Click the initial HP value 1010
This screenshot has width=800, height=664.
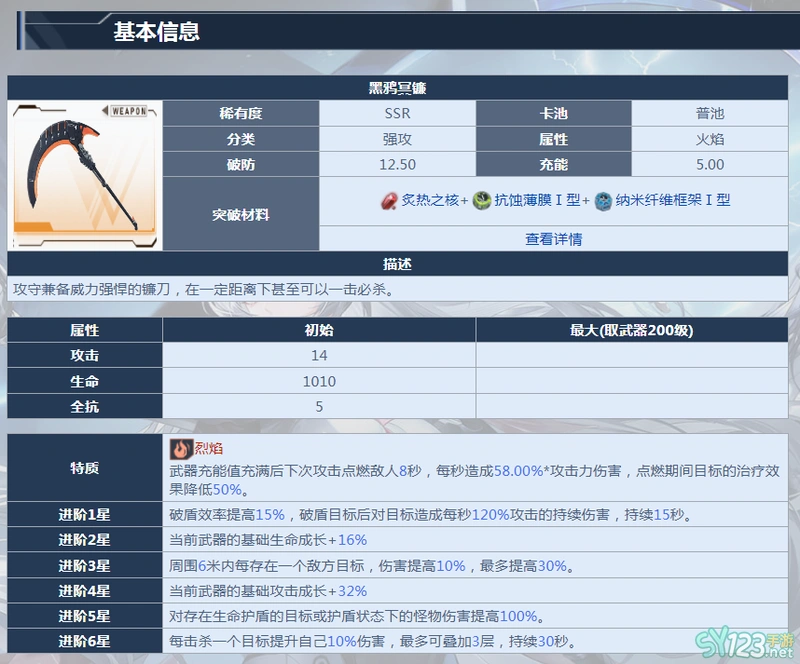pos(319,381)
